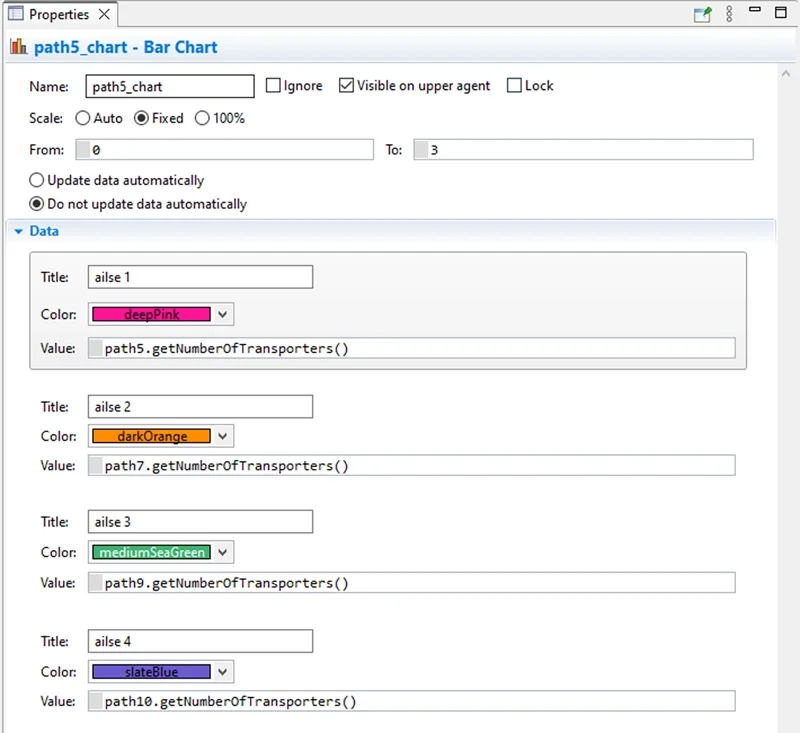Open the darkOrange color dropdown for ailse 2
800x733 pixels.
[221, 436]
